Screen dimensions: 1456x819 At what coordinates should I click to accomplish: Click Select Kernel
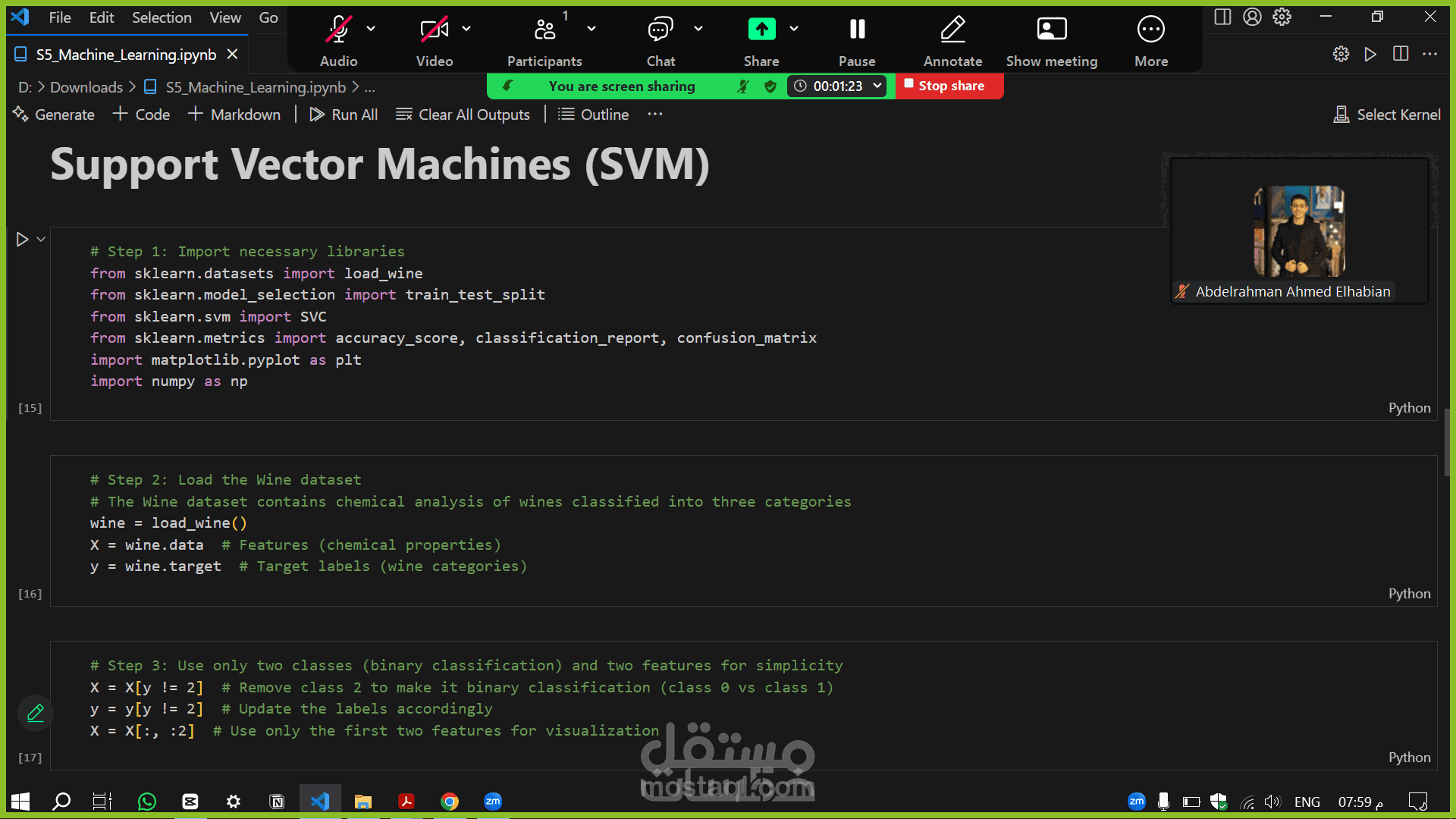(x=1387, y=115)
